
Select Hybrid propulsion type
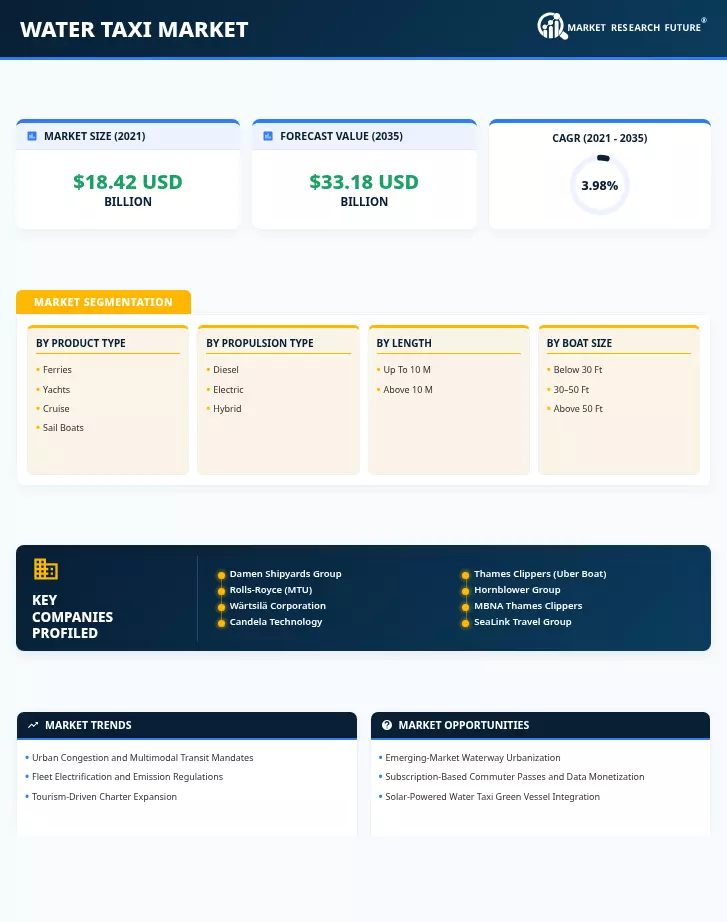point(227,408)
